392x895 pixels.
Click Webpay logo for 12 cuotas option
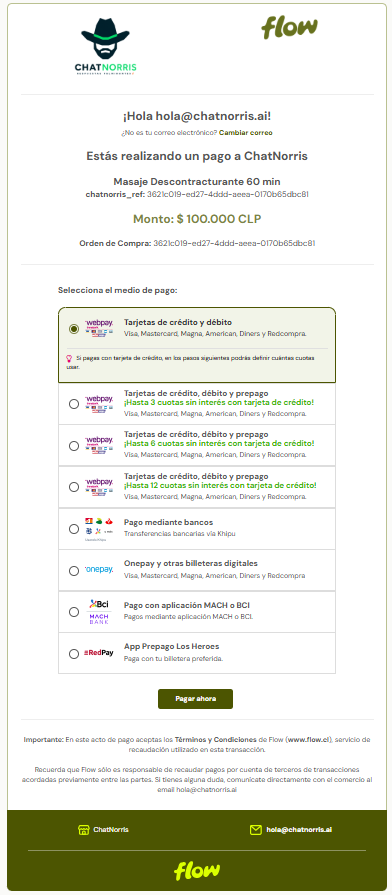click(x=99, y=486)
